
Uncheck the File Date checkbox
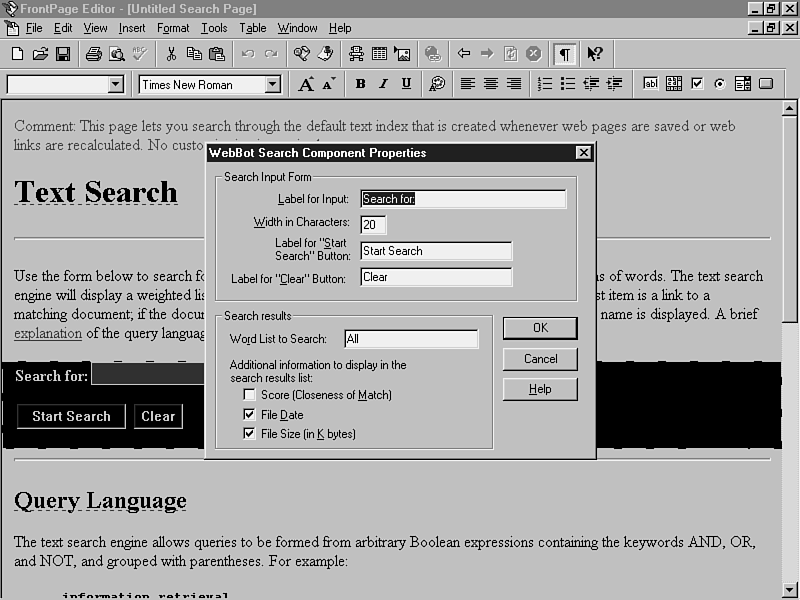(x=249, y=414)
